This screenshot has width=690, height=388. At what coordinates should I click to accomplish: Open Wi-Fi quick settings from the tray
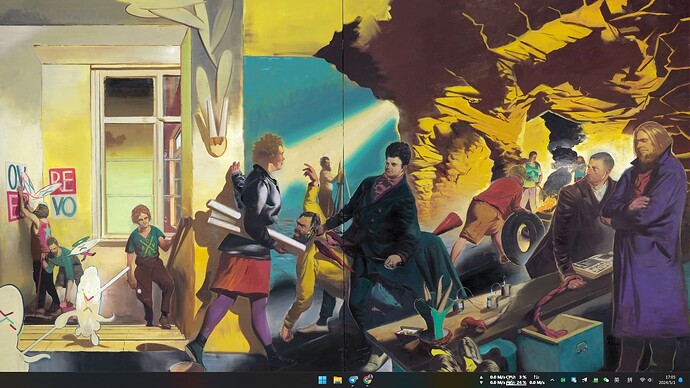pos(642,380)
